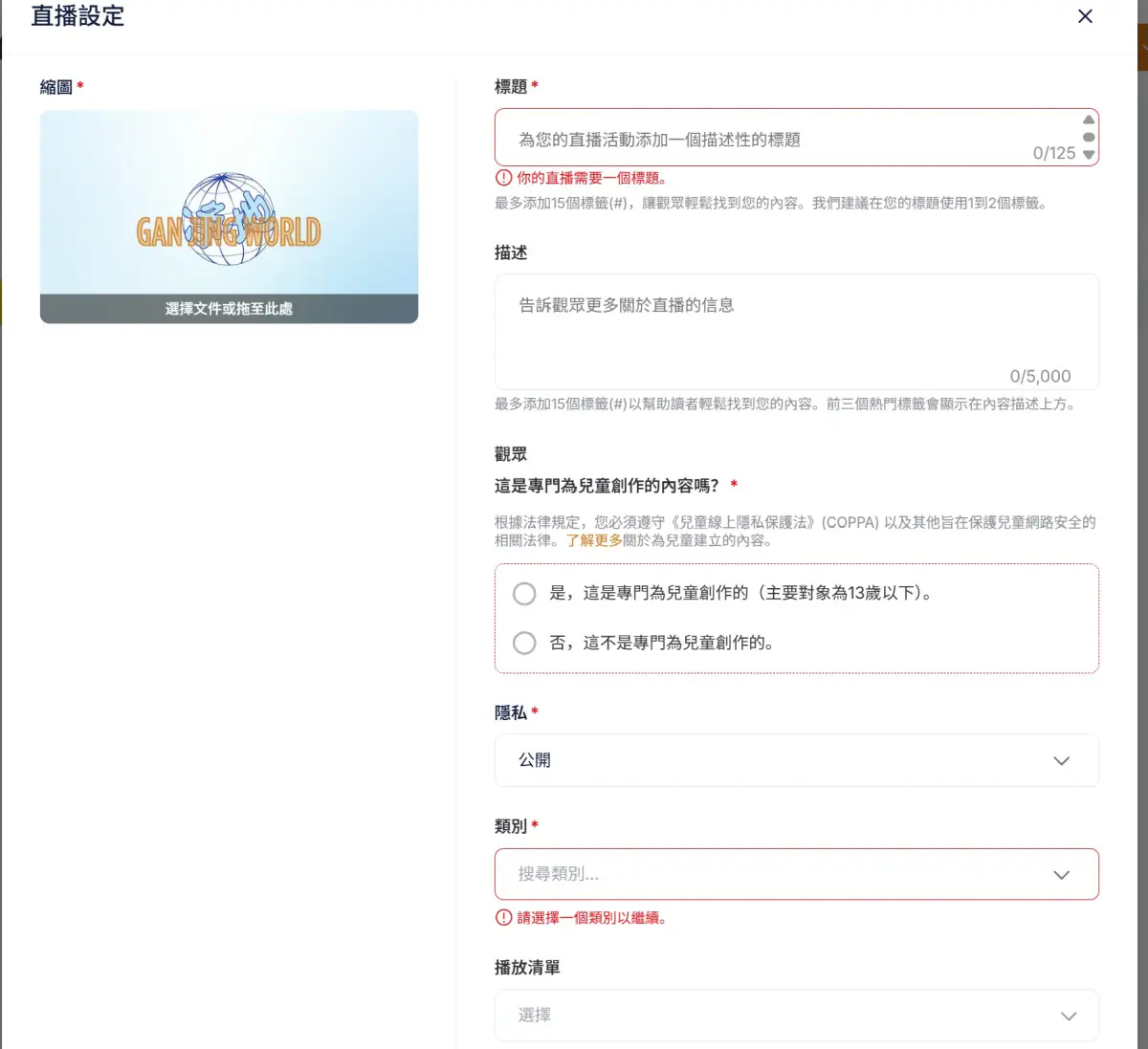Close the 直播設定 dialog

[x=1085, y=16]
